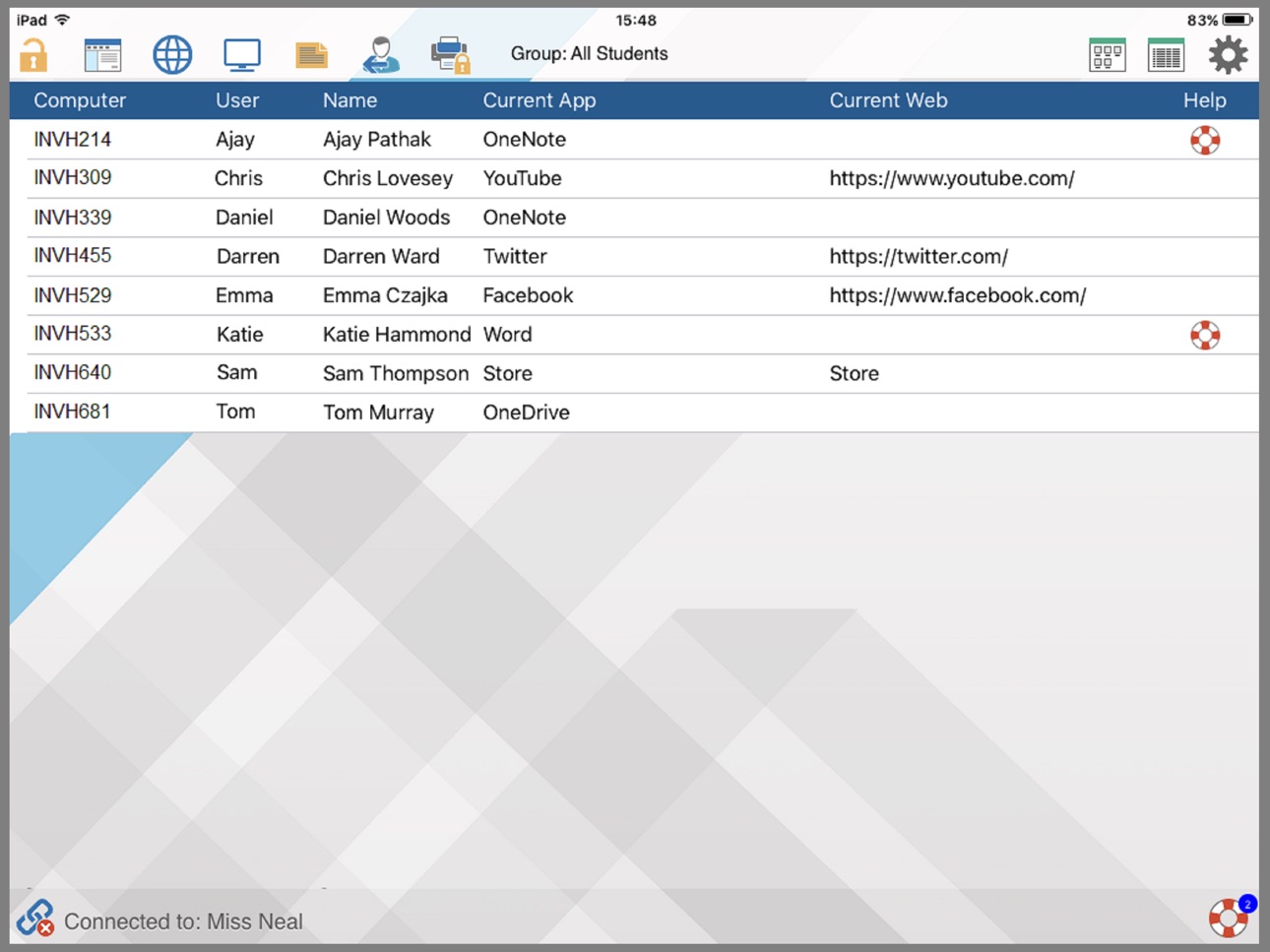Open the web globe icon
The image size is (1270, 952).
tap(172, 55)
